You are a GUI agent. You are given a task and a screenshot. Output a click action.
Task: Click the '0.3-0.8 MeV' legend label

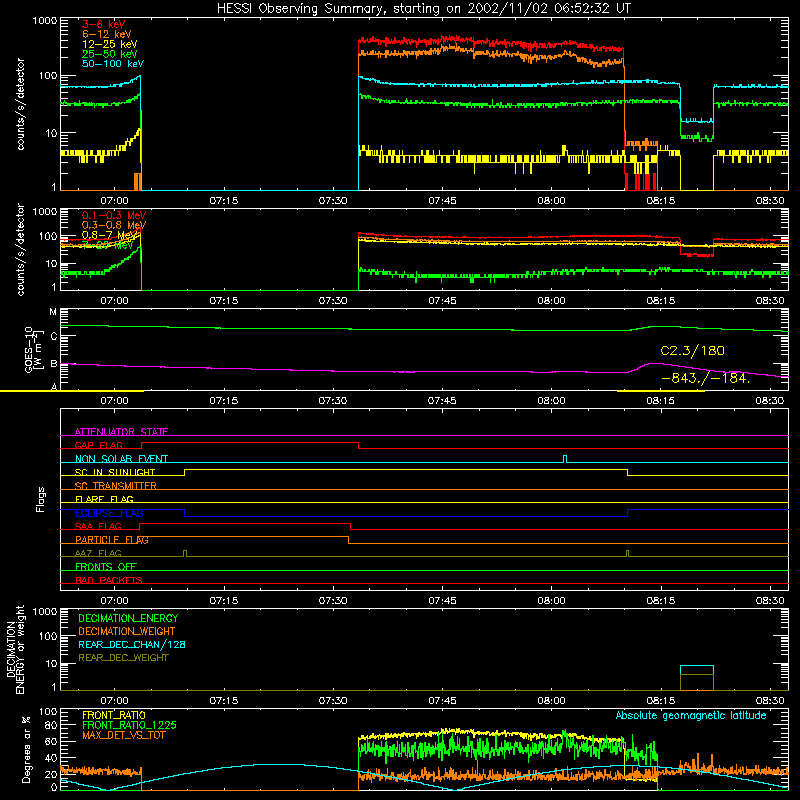(x=114, y=225)
